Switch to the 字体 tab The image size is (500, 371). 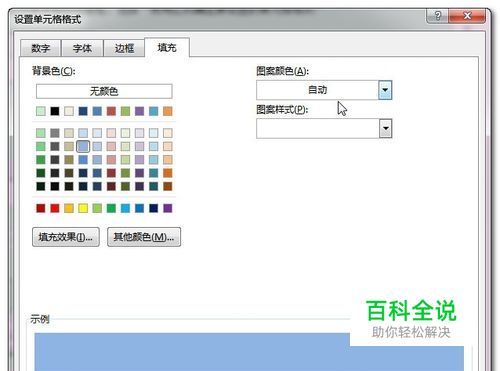(x=82, y=48)
